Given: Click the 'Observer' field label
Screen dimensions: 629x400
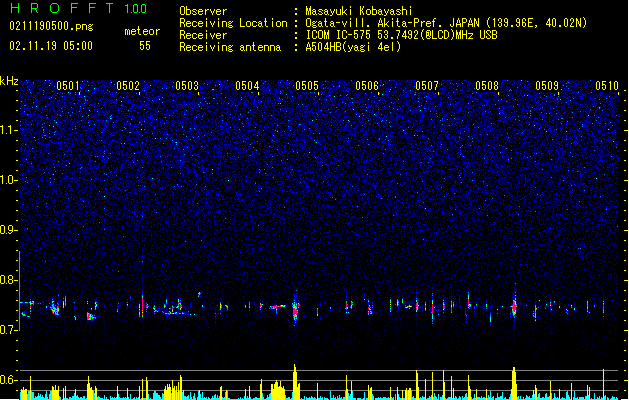Looking at the screenshot, I should point(203,11).
